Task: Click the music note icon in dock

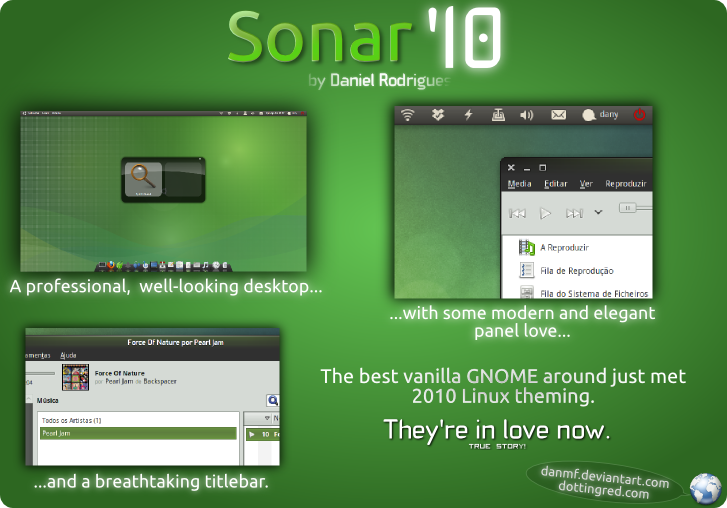Action: [205, 266]
